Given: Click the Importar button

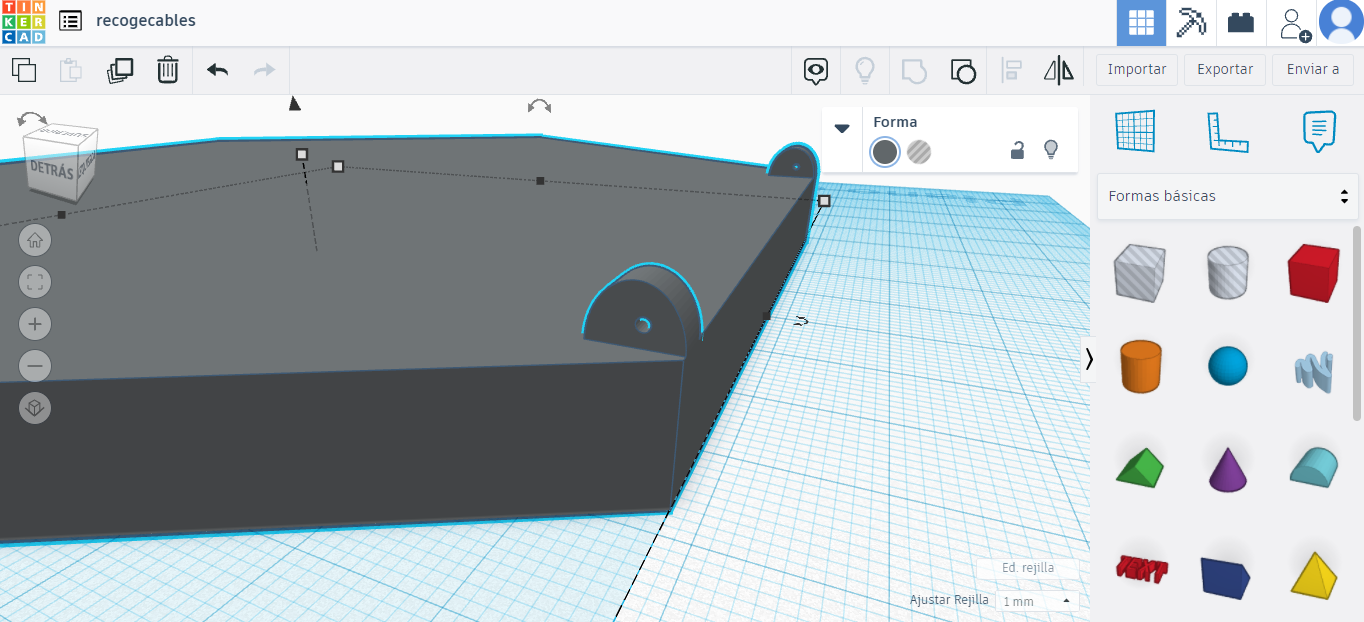Looking at the screenshot, I should tap(1137, 70).
